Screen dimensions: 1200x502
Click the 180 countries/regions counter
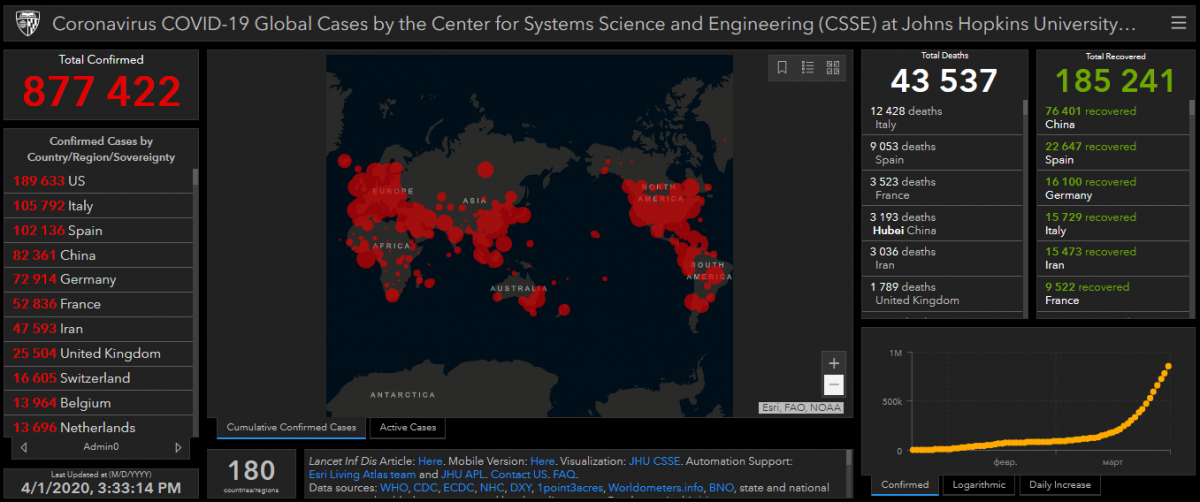coord(251,474)
